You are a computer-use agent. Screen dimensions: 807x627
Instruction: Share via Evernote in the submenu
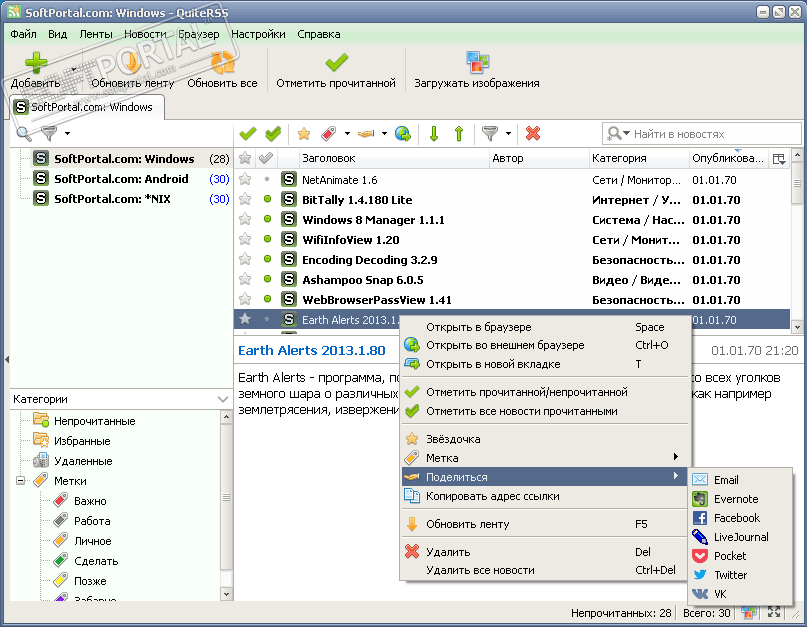click(740, 499)
